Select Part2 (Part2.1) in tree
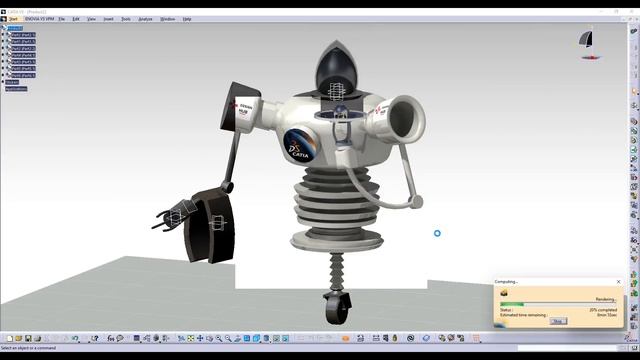Image resolution: width=640 pixels, height=360 pixels. [x=23, y=35]
